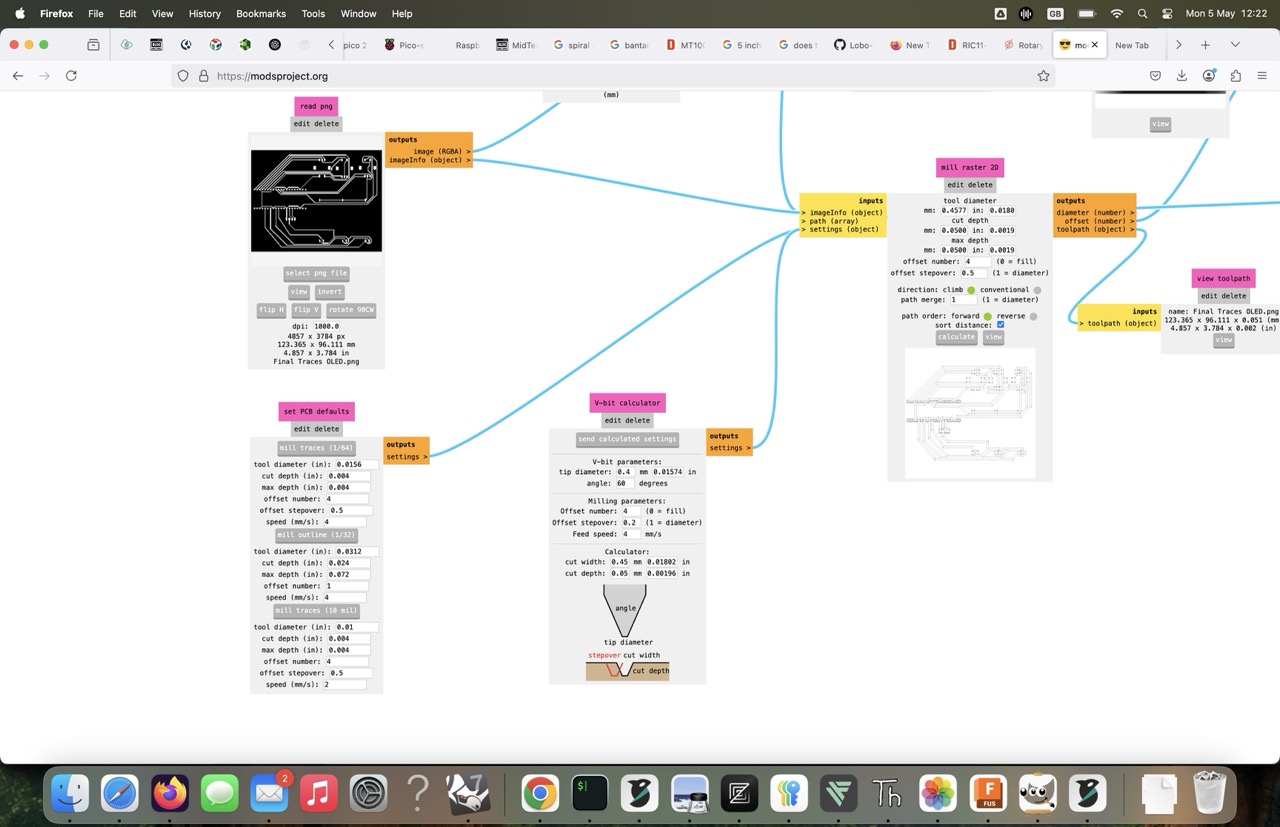The height and width of the screenshot is (827, 1280).
Task: Open the list all tabs dropdown
Action: (x=1235, y=45)
